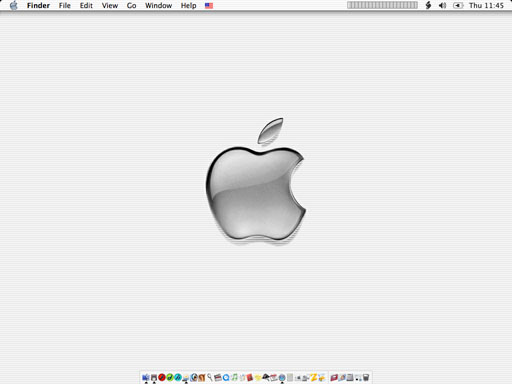
Task: Launch the red circular app in Dock
Action: [162, 377]
